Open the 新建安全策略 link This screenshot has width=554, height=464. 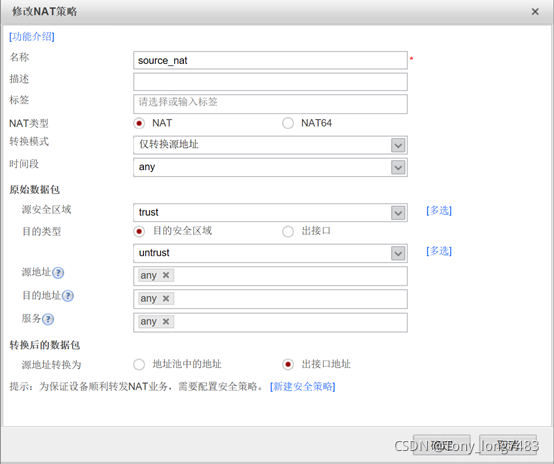click(302, 387)
